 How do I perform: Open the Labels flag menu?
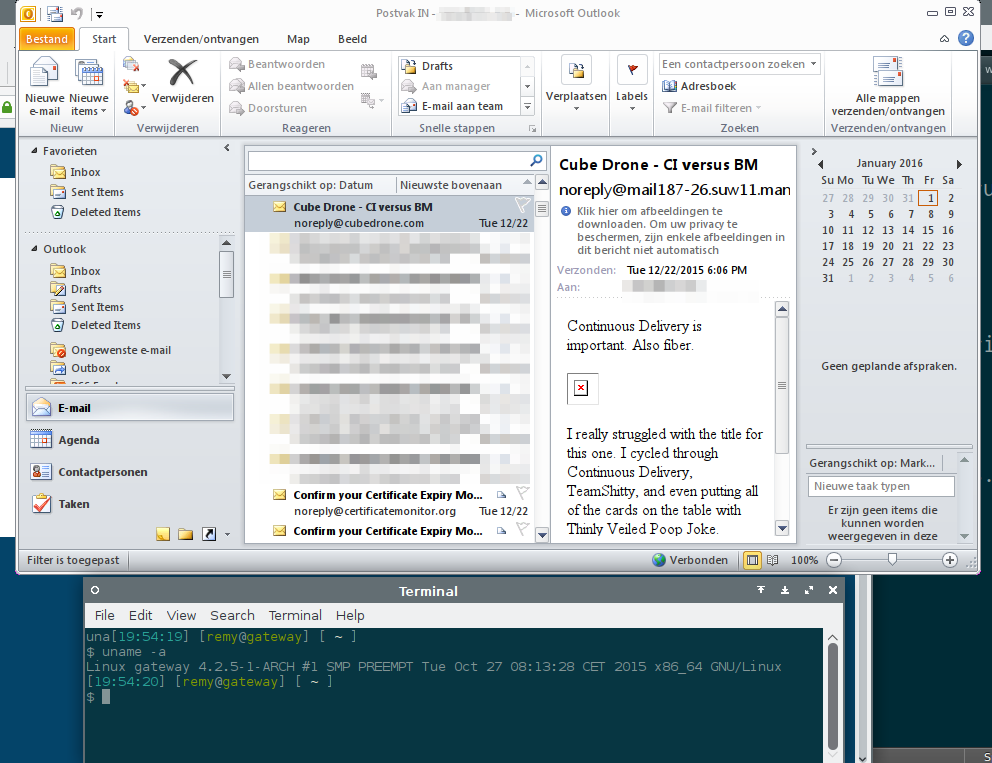(x=632, y=85)
